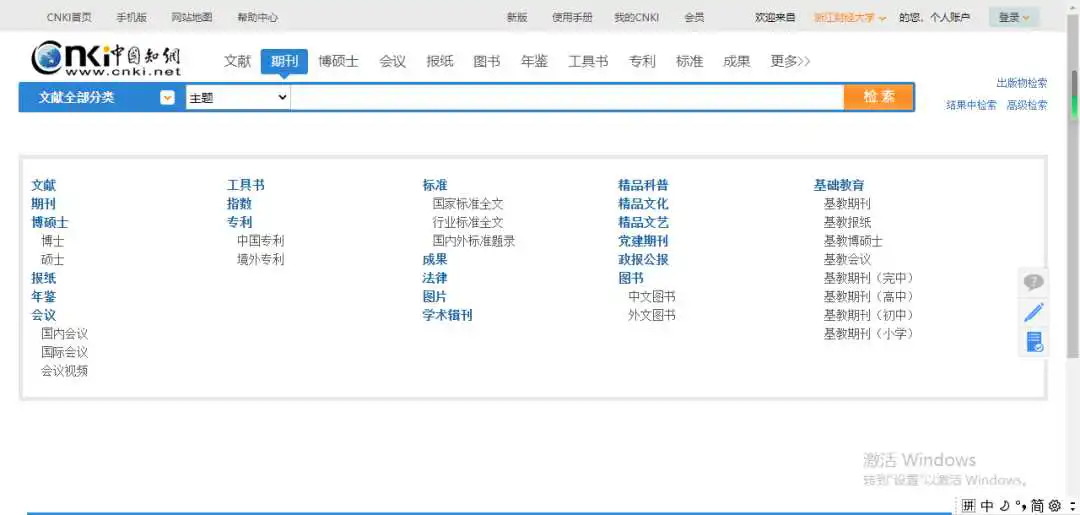Open the 结果中检索 link

[971, 105]
